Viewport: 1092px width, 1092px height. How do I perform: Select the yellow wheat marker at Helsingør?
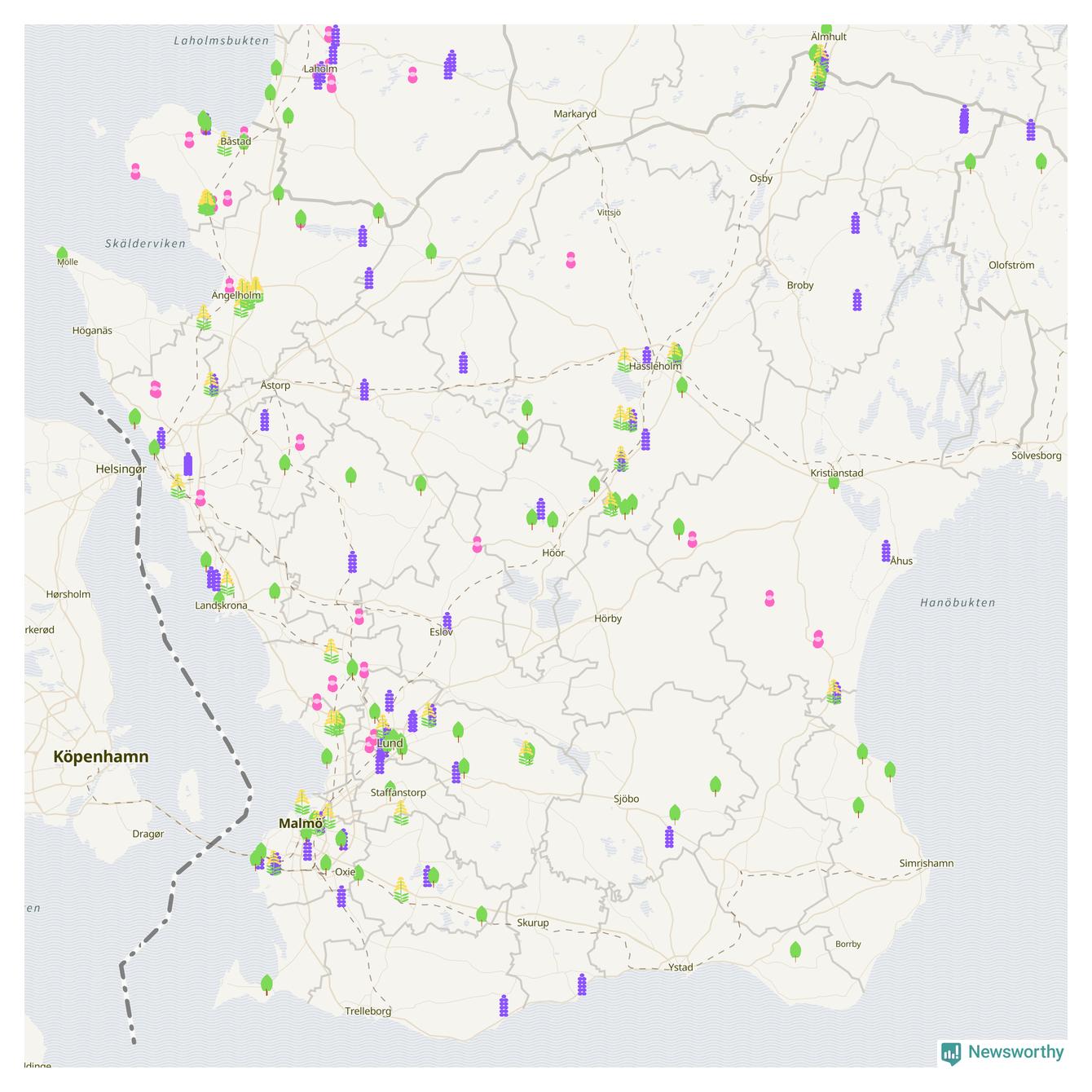178,487
